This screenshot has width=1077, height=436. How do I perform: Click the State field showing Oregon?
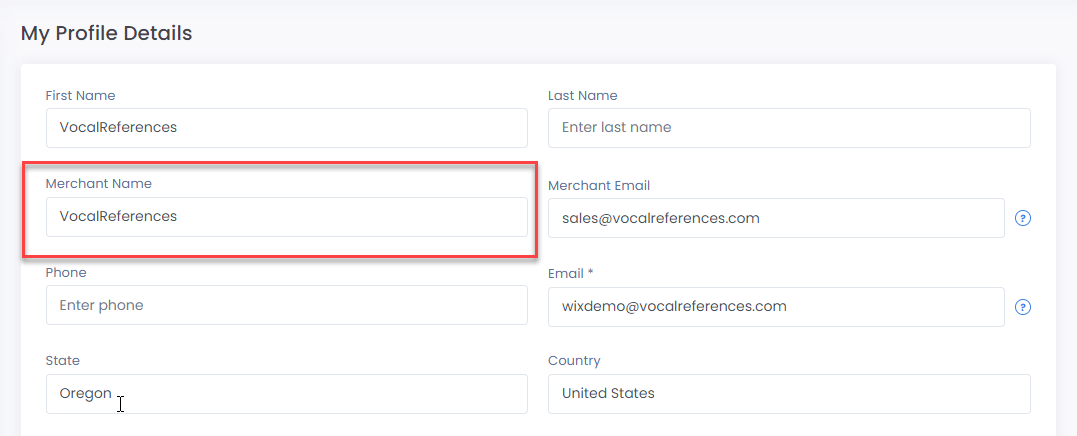pos(287,394)
